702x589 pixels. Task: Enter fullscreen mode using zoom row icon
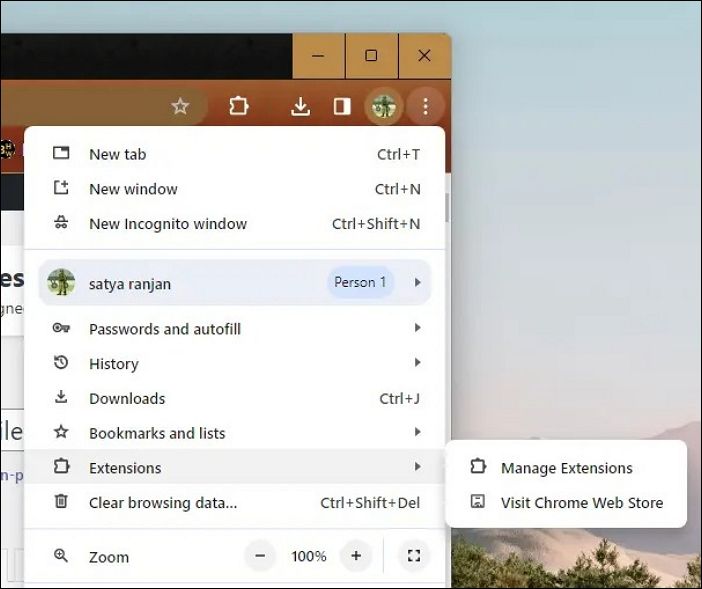[413, 556]
